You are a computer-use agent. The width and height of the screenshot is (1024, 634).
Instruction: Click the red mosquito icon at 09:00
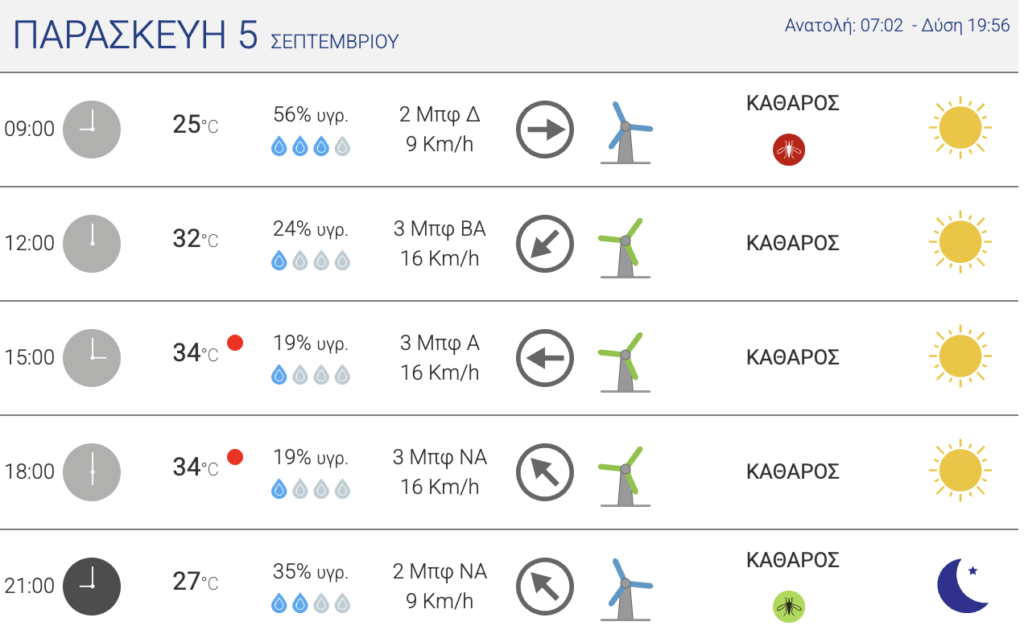(788, 150)
